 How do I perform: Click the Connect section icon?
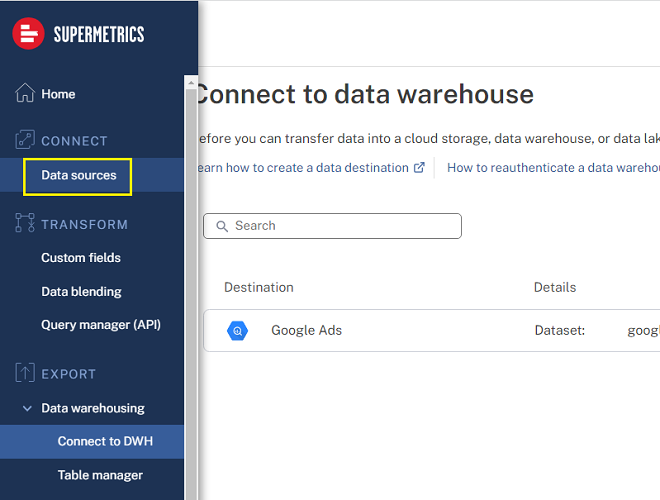point(25,140)
